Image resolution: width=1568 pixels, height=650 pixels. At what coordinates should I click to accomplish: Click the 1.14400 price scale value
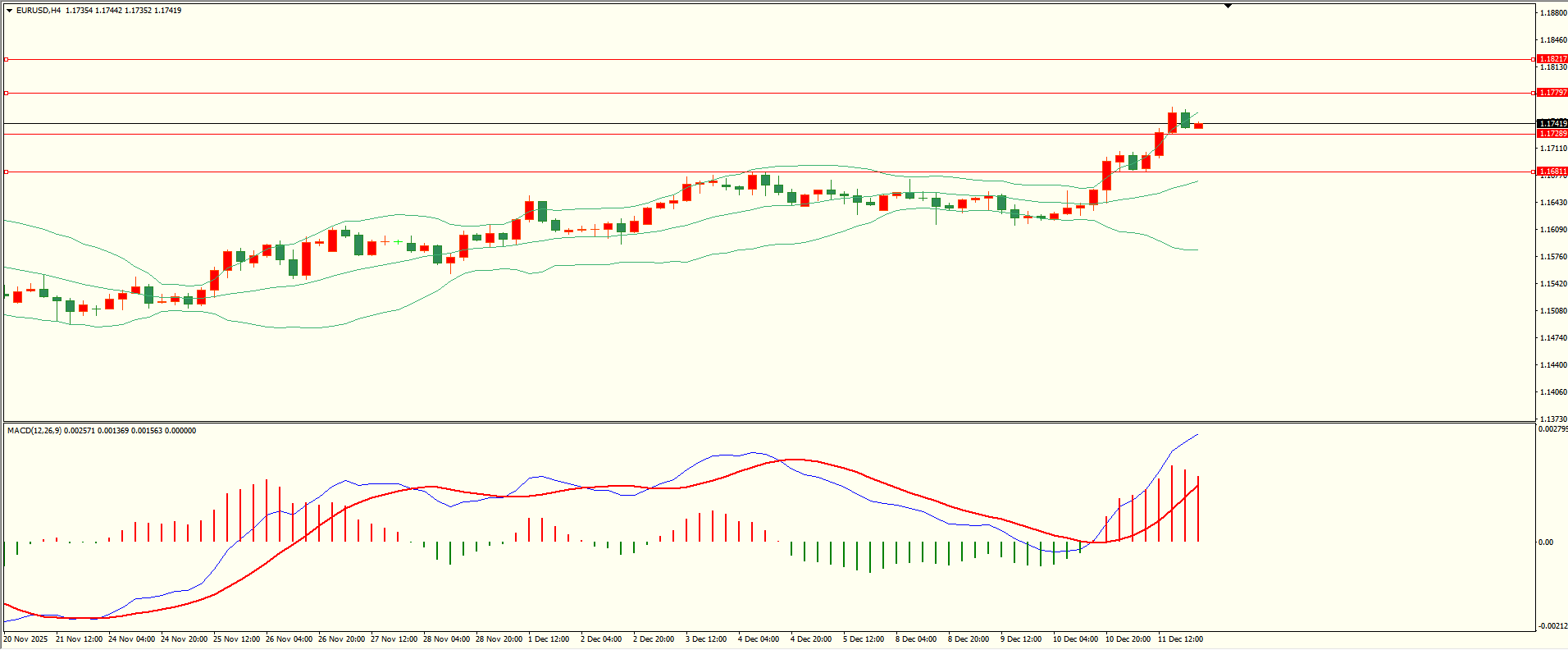(1552, 365)
